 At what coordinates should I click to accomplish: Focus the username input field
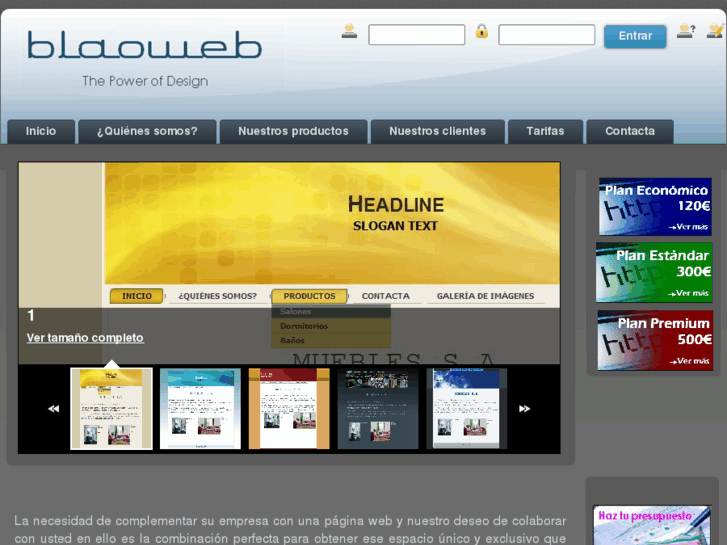[x=416, y=35]
